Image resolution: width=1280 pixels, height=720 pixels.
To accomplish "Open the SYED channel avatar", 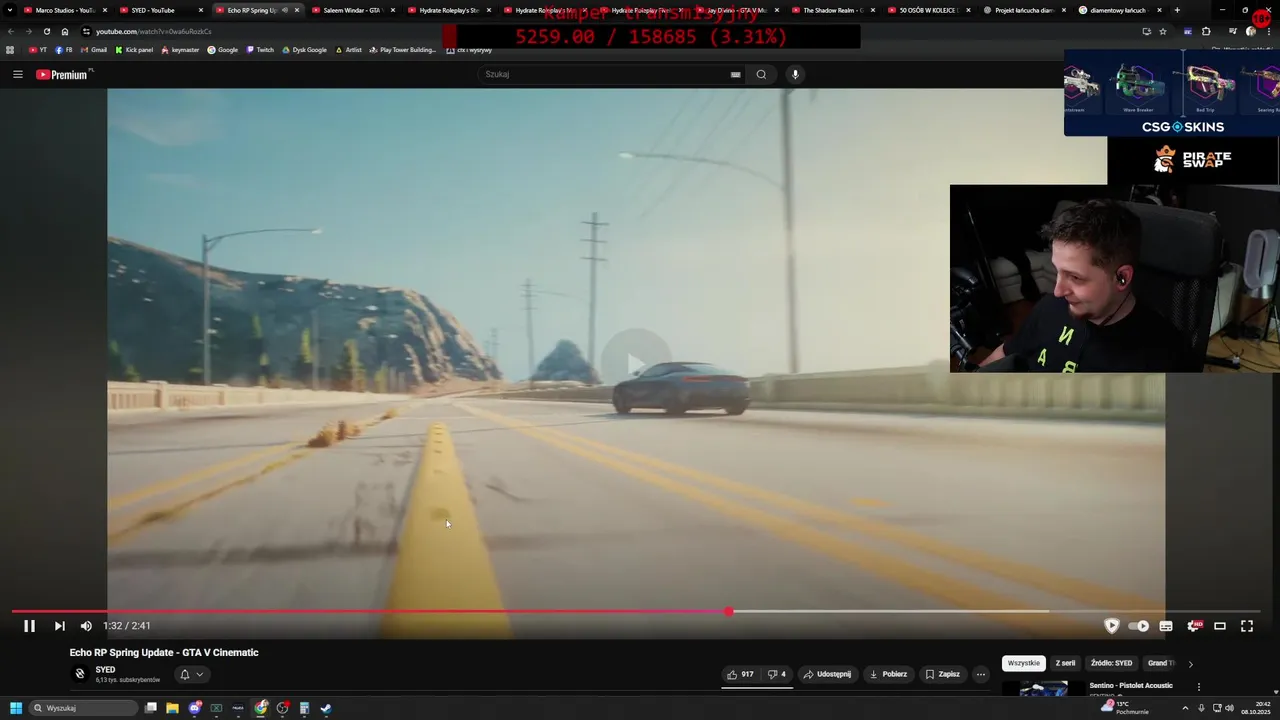I will [x=80, y=674].
